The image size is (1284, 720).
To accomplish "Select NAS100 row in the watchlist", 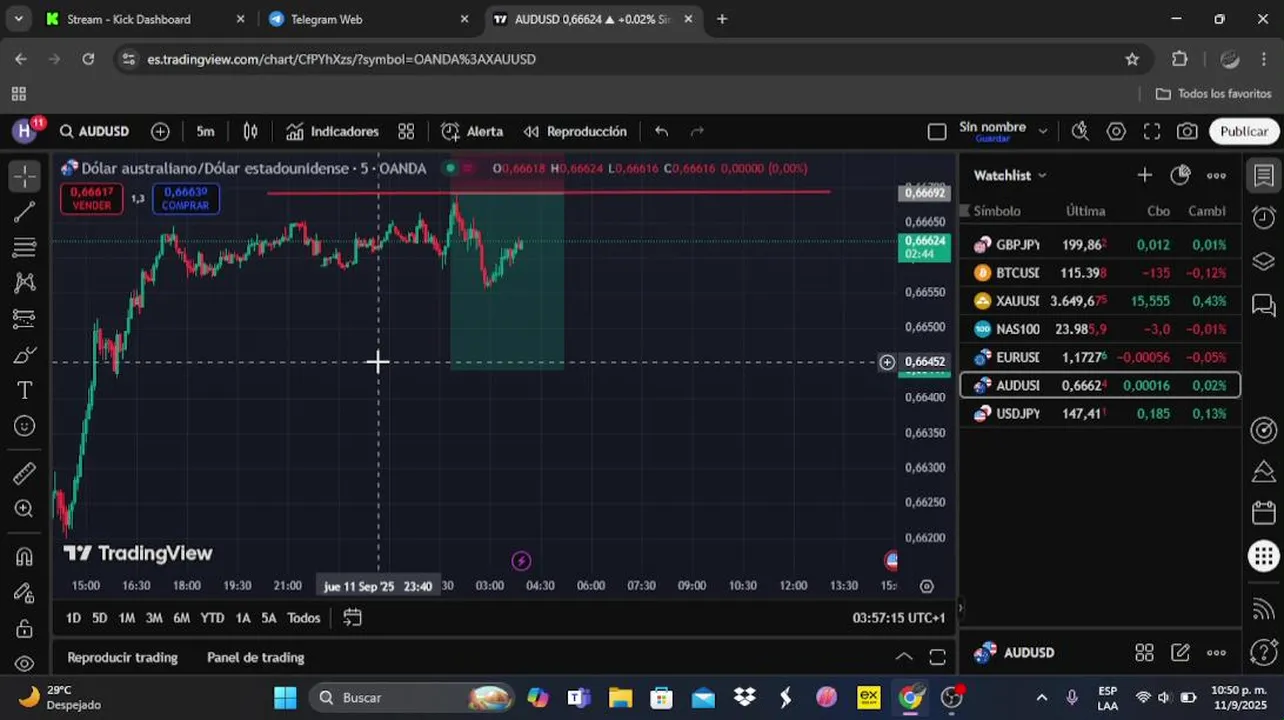I will pyautogui.click(x=1100, y=329).
